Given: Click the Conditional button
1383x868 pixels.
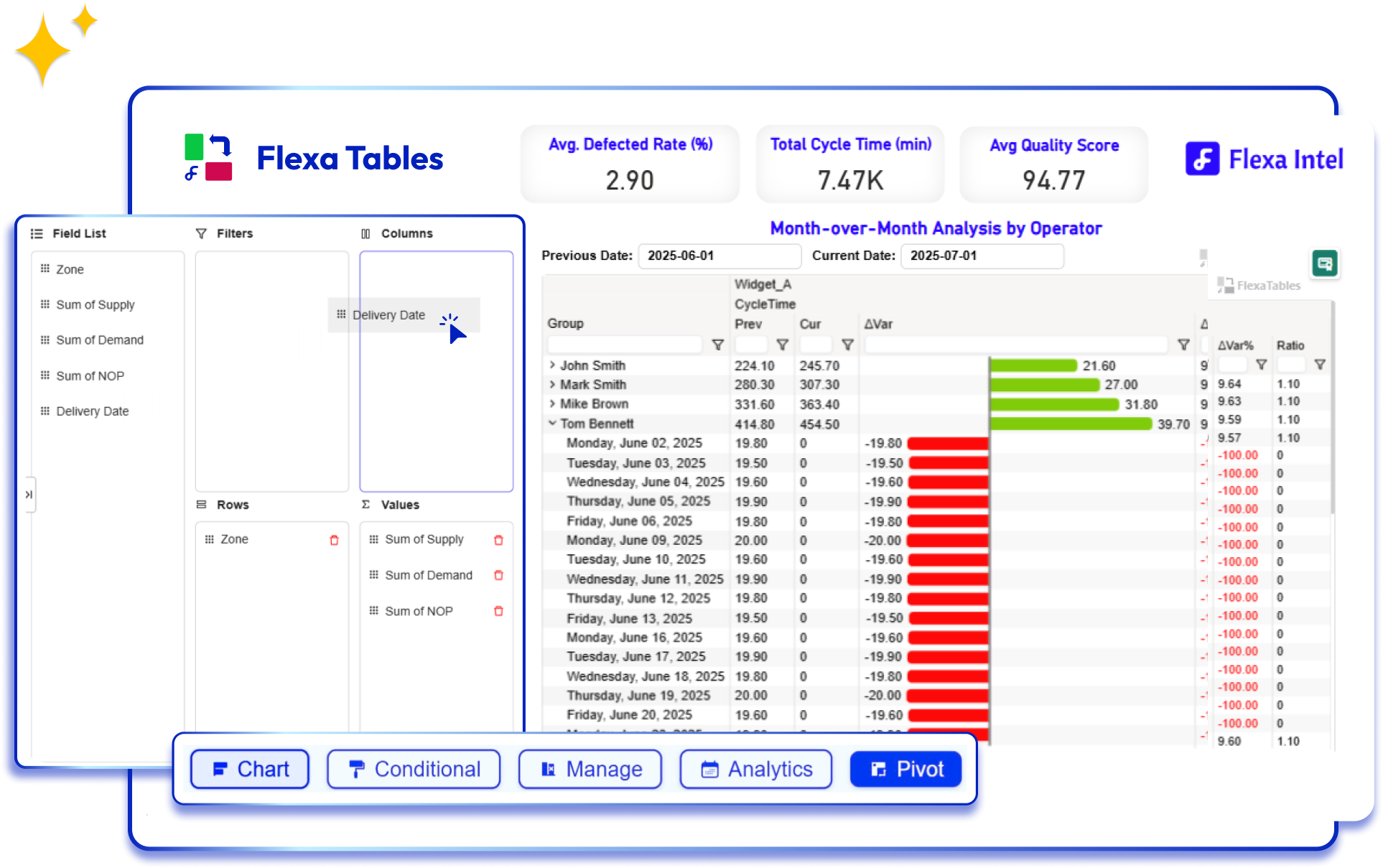Looking at the screenshot, I should point(414,769).
